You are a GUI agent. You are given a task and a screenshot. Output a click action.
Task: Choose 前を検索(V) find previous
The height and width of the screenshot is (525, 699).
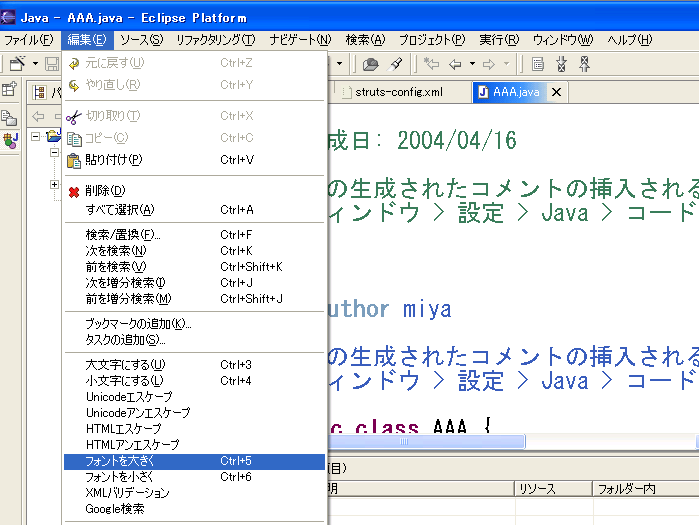tap(194, 267)
